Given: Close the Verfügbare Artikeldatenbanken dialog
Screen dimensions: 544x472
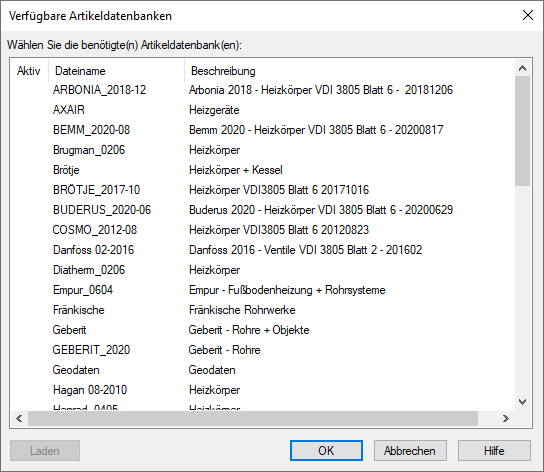Looking at the screenshot, I should pyautogui.click(x=528, y=15).
